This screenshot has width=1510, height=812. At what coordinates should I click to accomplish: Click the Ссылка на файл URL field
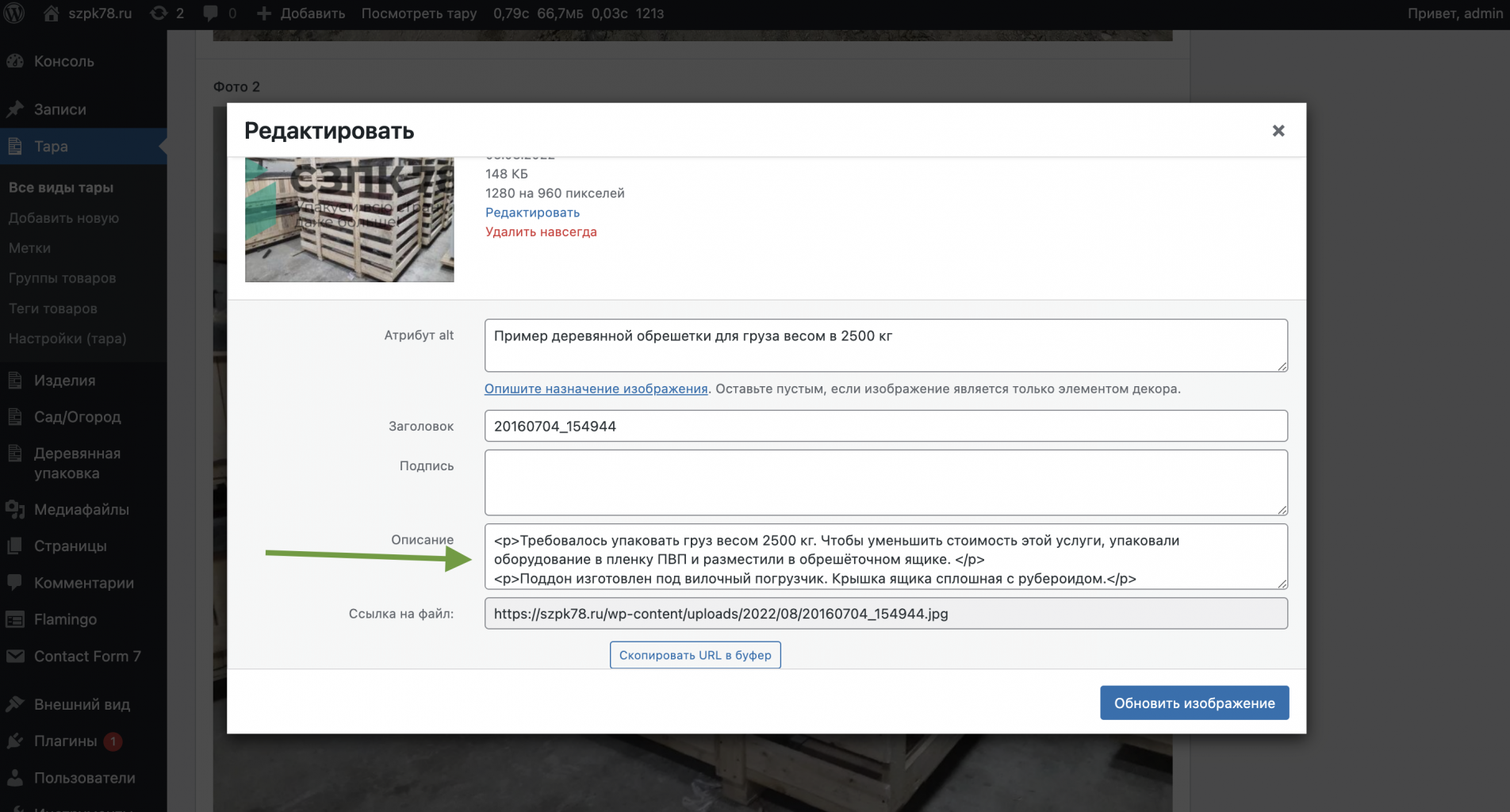(x=886, y=613)
